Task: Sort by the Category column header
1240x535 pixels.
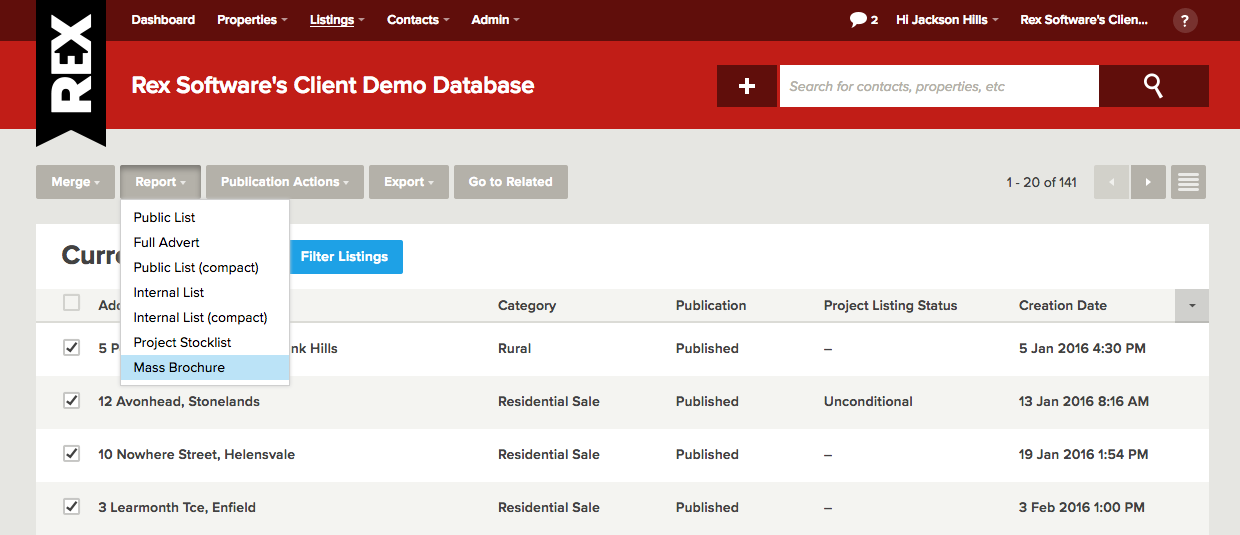Action: pyautogui.click(x=527, y=305)
